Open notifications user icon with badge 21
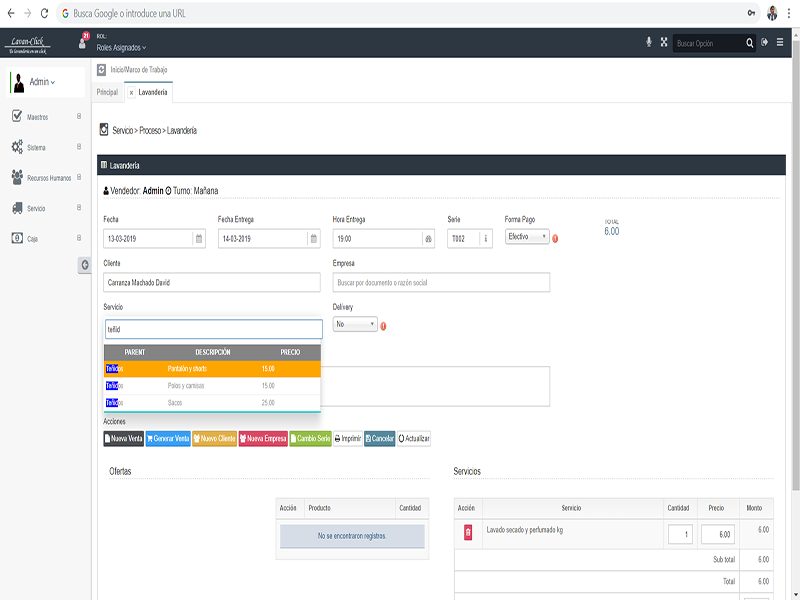The image size is (800, 600). click(x=83, y=42)
